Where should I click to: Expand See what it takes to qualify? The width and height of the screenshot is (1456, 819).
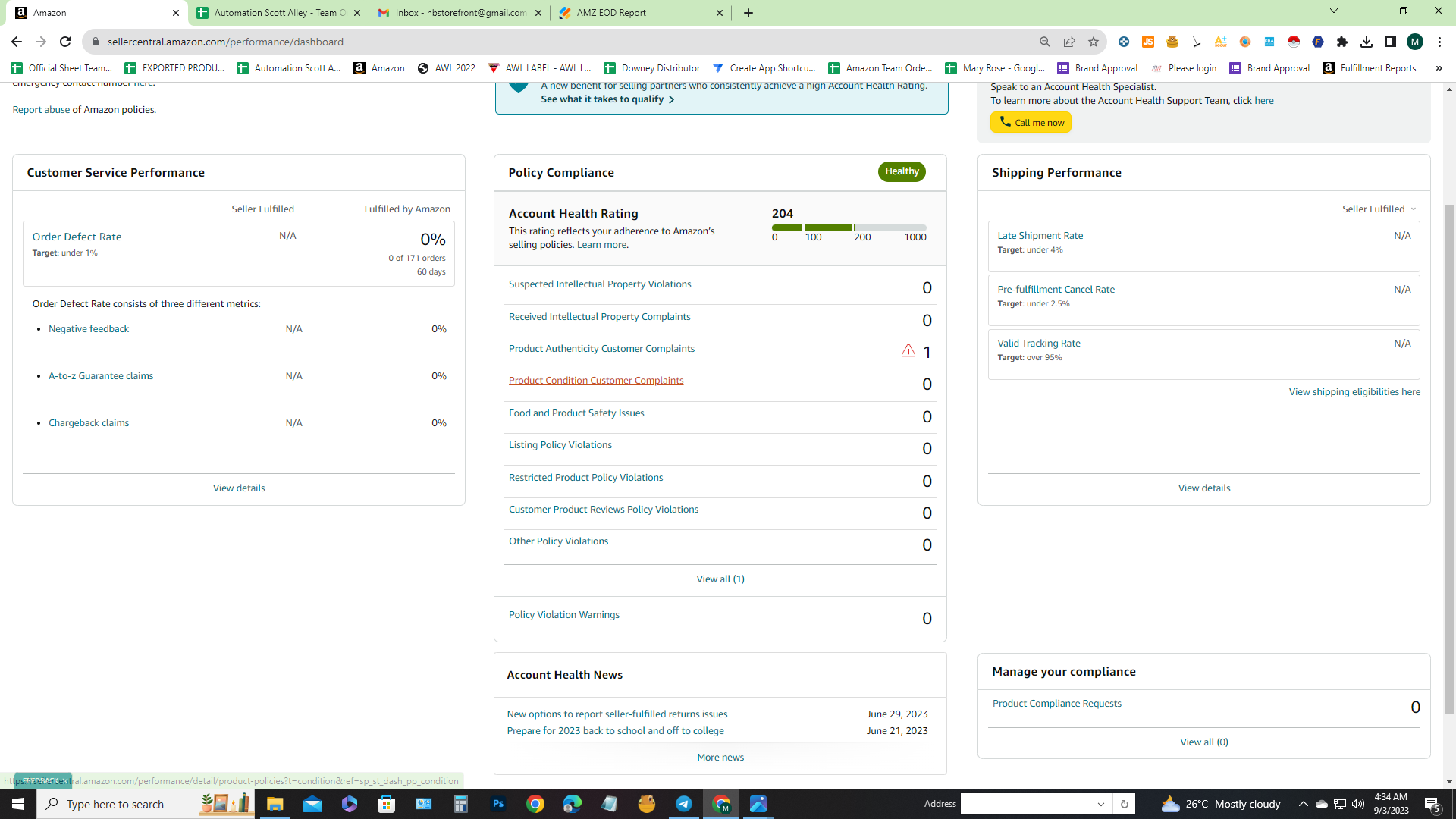pos(607,99)
